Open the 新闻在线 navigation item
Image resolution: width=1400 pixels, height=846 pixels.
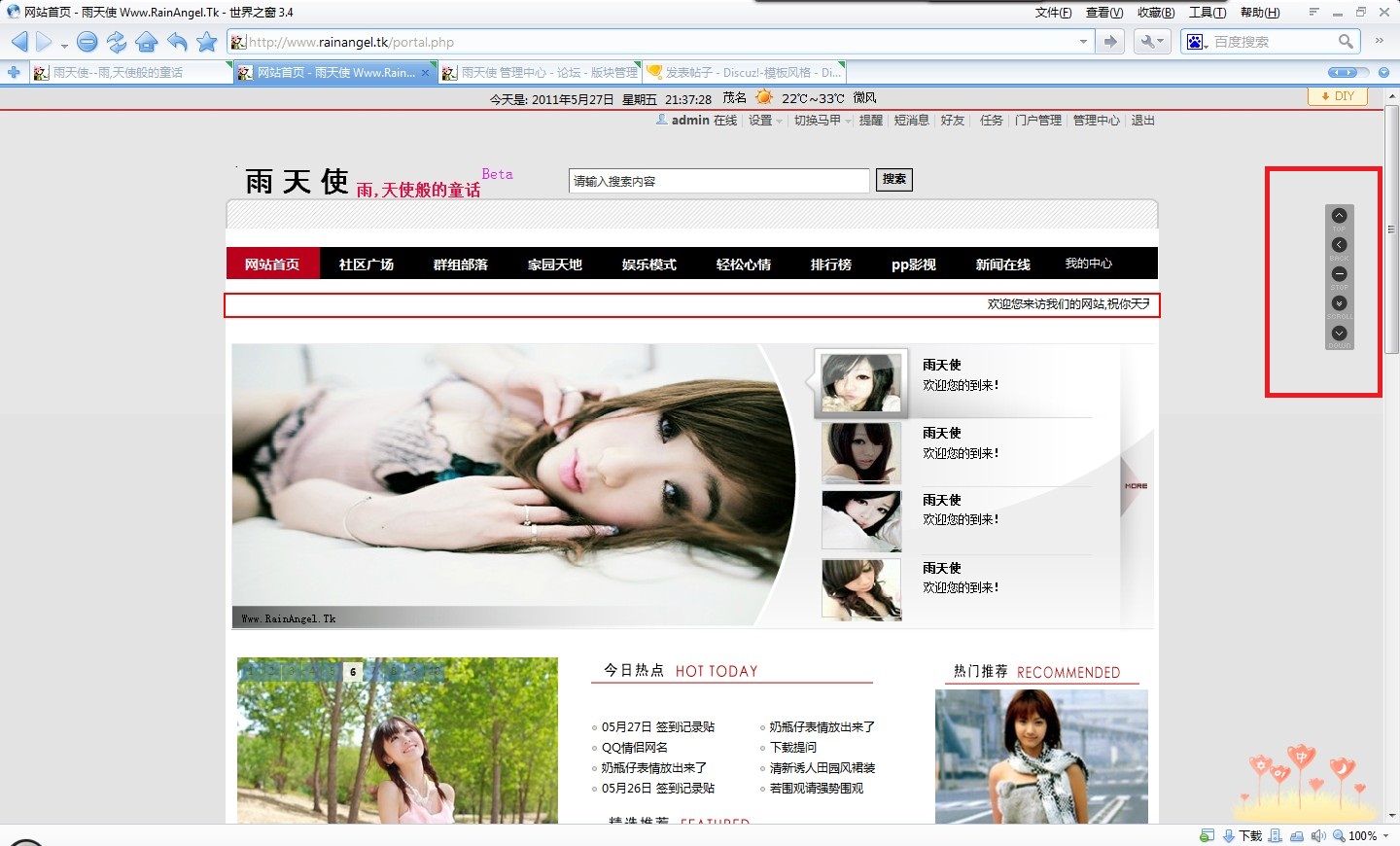[1003, 264]
